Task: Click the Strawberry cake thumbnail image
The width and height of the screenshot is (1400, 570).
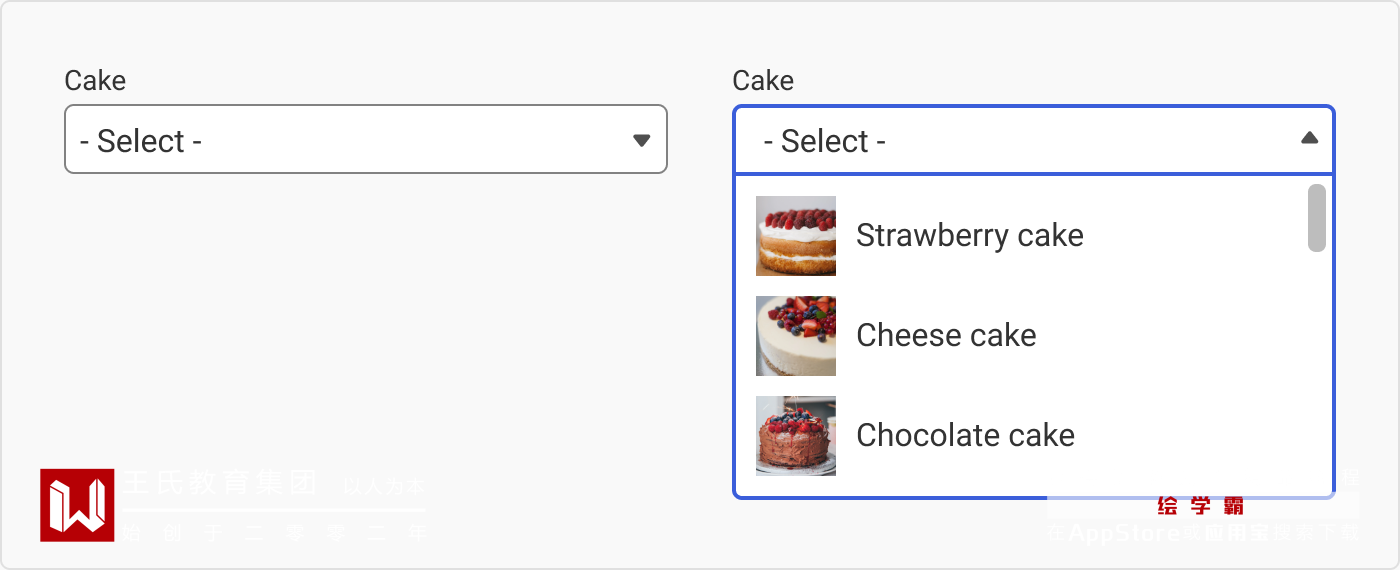Action: point(796,236)
